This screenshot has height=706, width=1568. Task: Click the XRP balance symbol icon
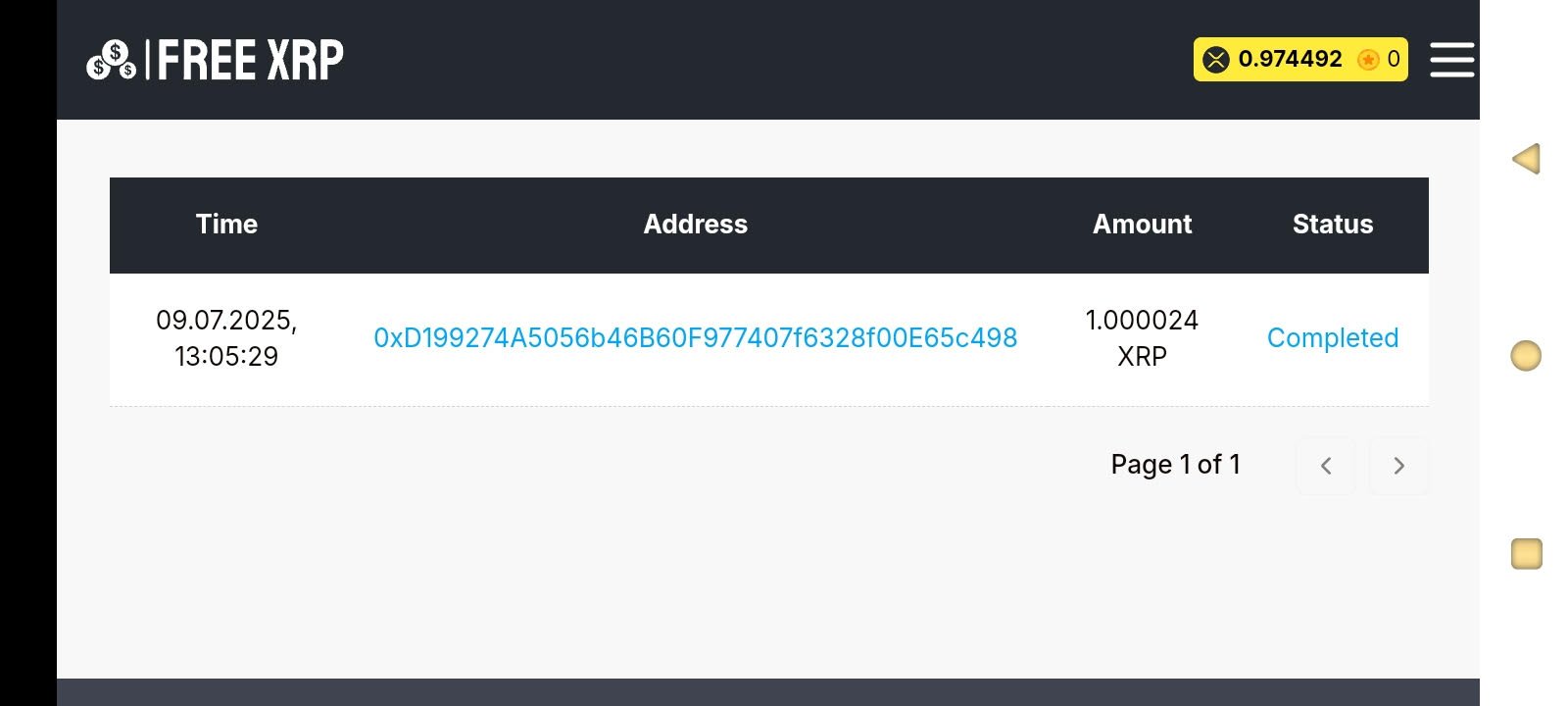[x=1216, y=60]
